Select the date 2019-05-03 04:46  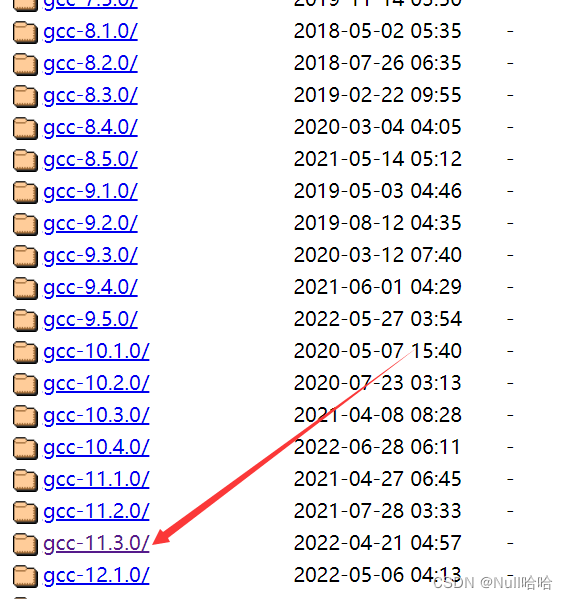pyautogui.click(x=377, y=191)
